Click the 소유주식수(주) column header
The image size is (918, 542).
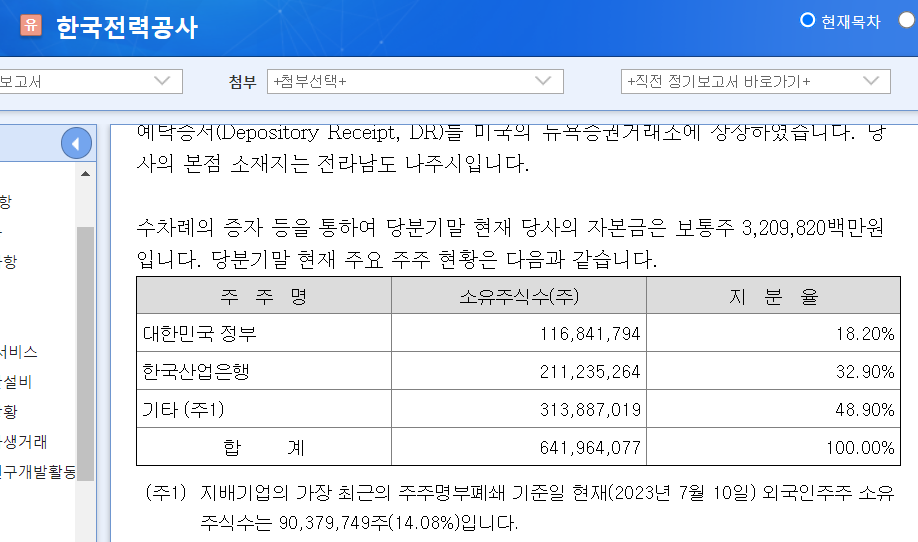(x=519, y=296)
